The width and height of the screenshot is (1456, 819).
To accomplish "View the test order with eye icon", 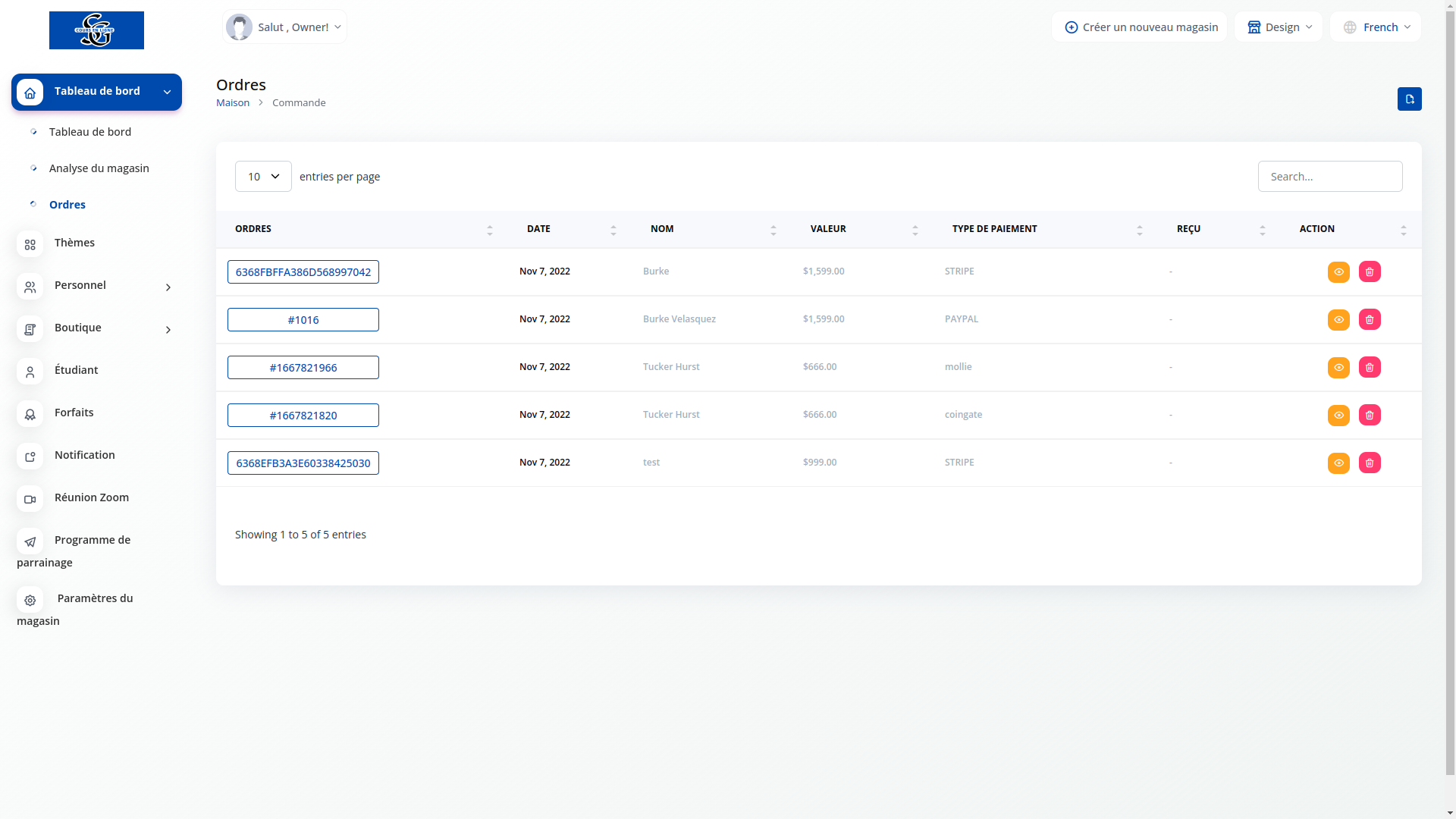I will pos(1338,463).
